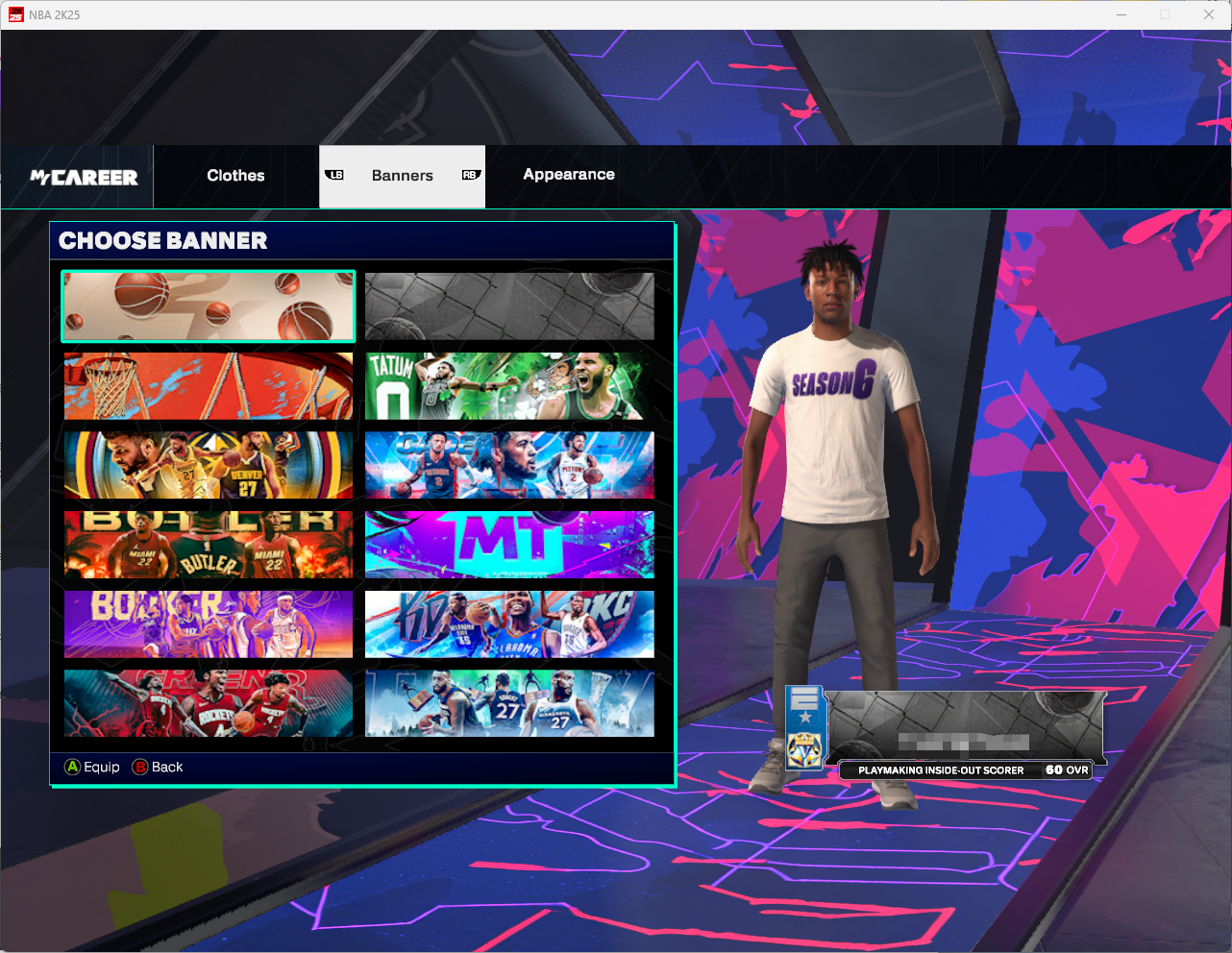This screenshot has width=1232, height=953.
Task: Pick the Timberwolves 27 winter banner
Action: (x=509, y=704)
